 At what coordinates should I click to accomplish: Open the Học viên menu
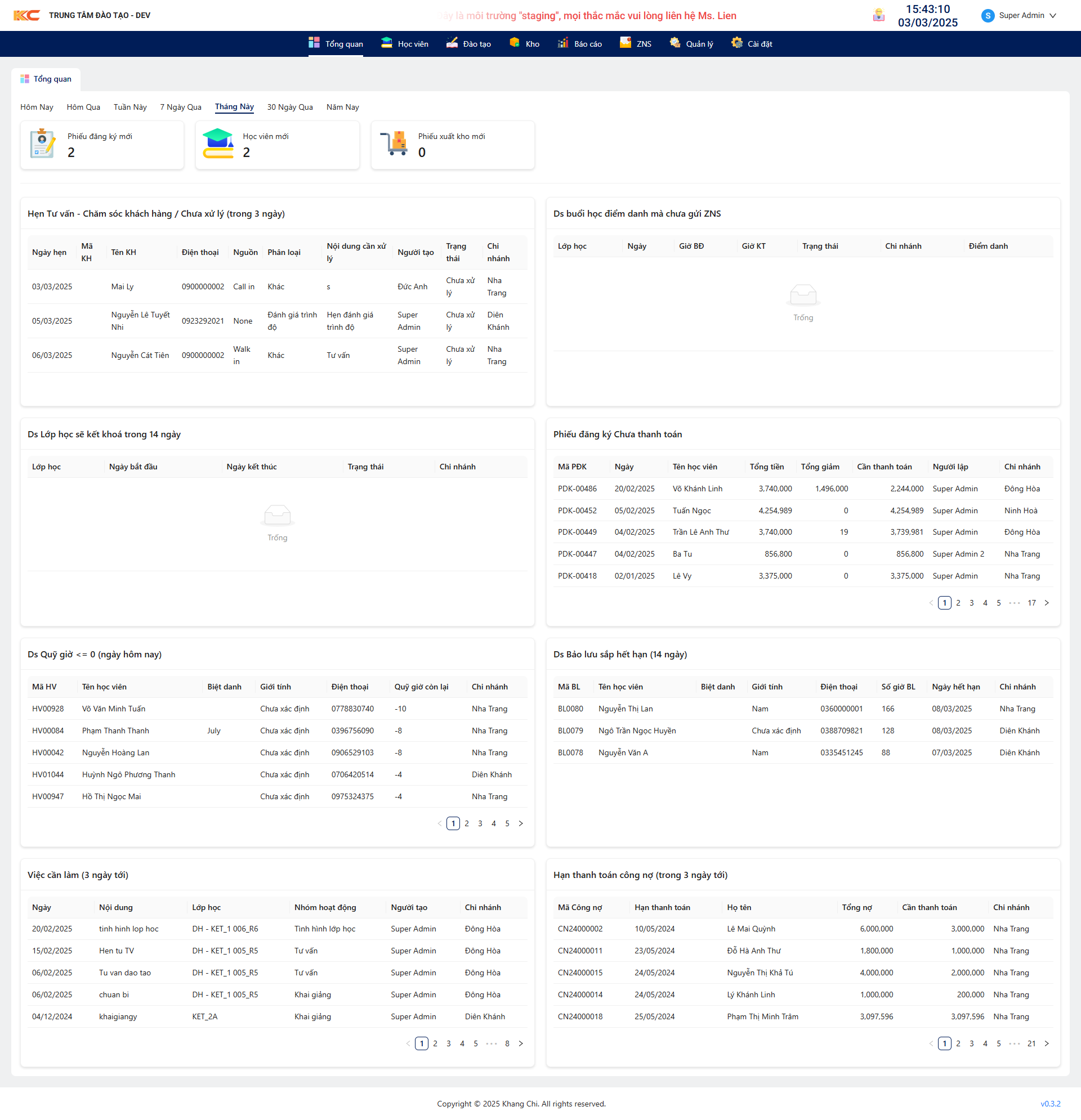[405, 44]
